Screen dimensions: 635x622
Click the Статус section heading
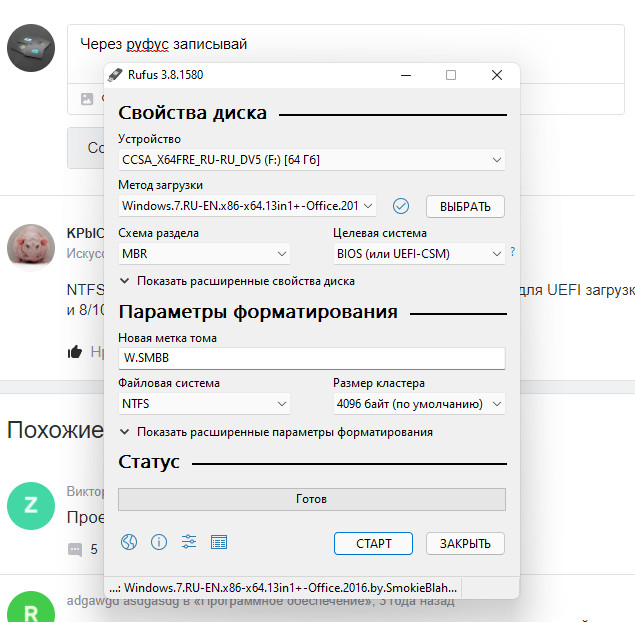coord(149,462)
